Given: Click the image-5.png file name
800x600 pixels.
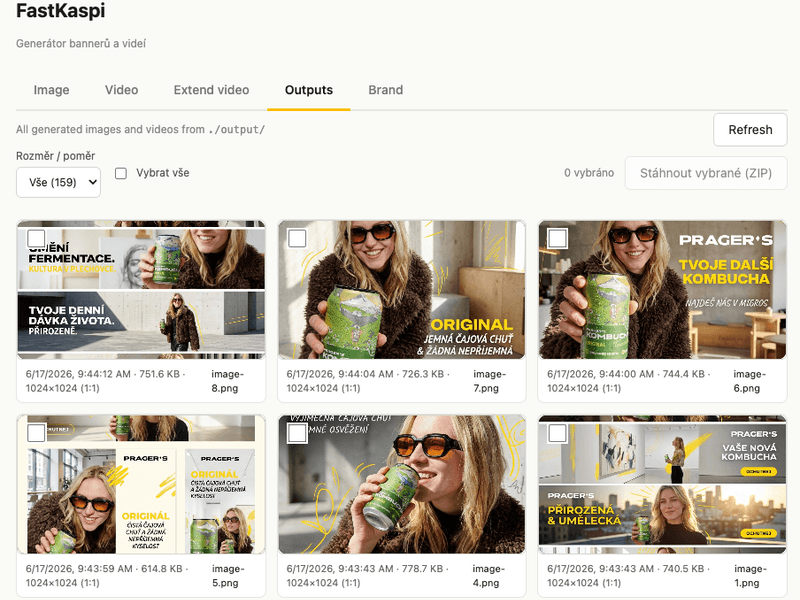Looking at the screenshot, I should coord(228,576).
